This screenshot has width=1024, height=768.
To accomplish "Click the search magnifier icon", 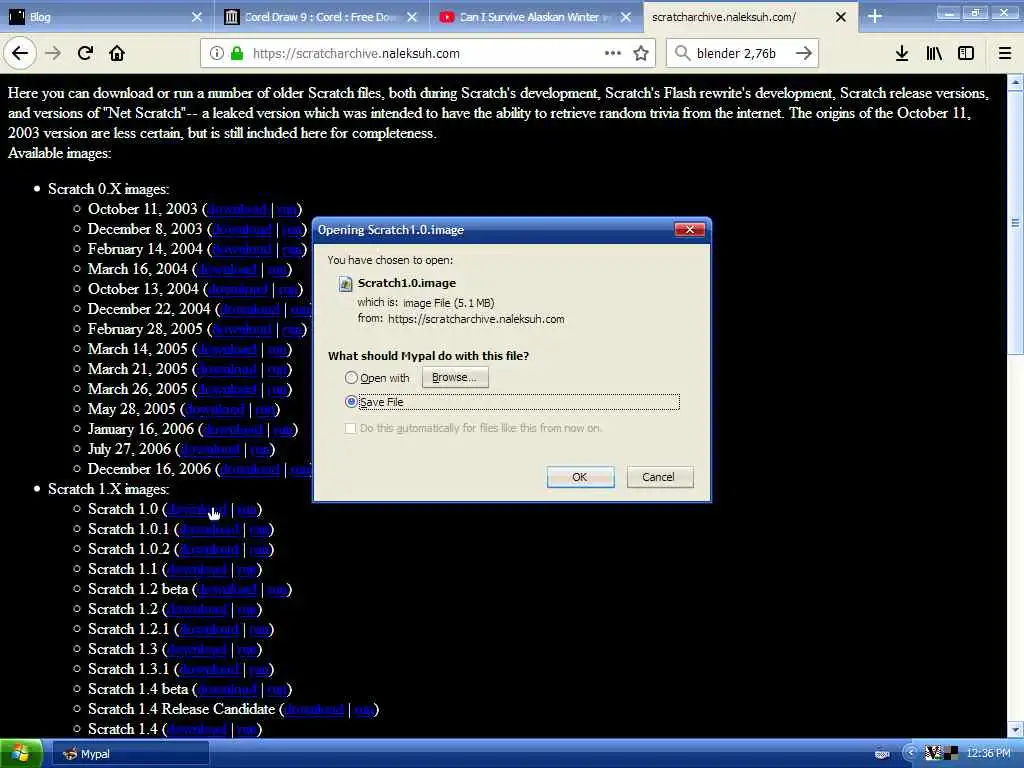I will 682,53.
